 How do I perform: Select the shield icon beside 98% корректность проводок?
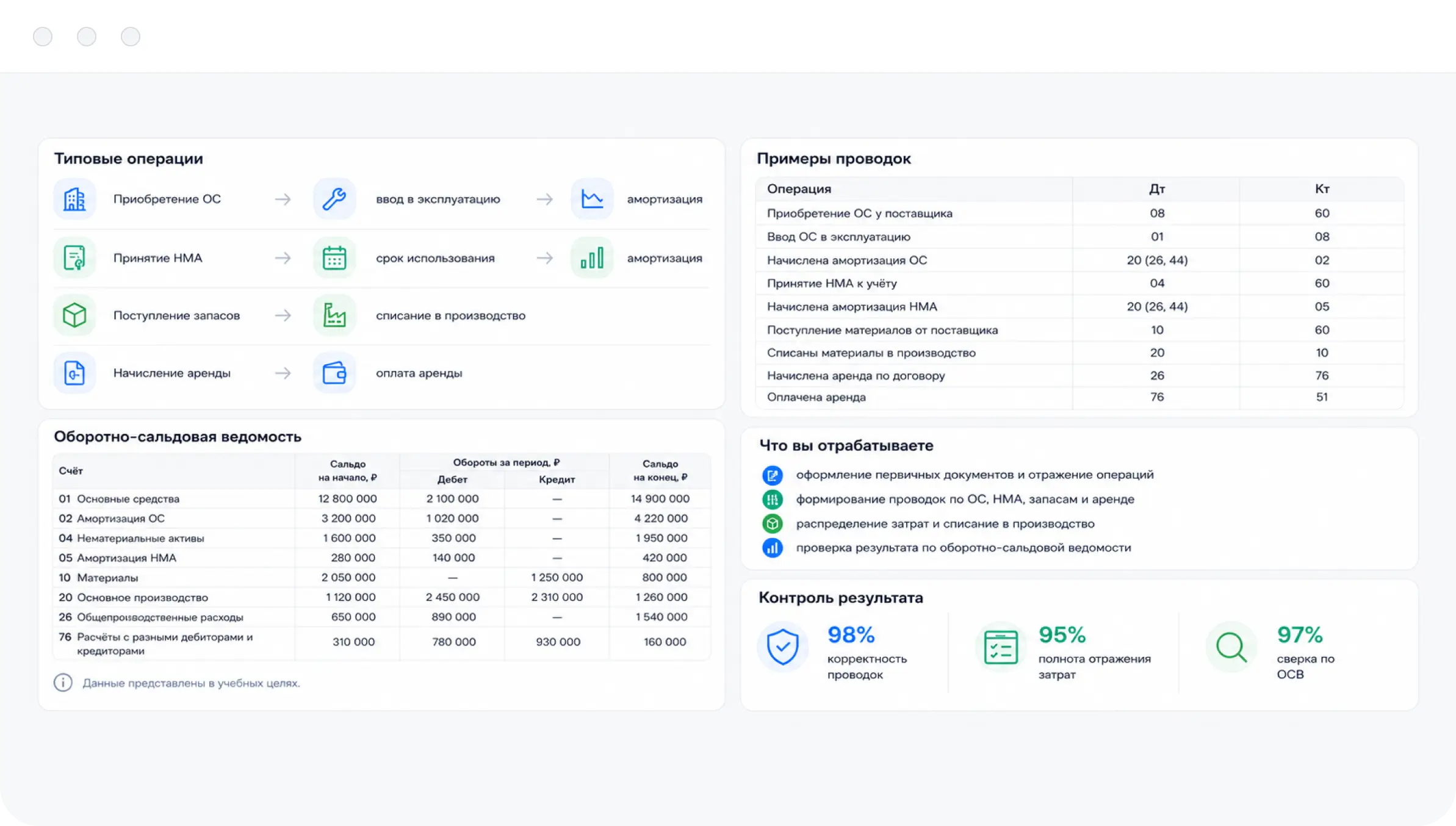point(783,647)
